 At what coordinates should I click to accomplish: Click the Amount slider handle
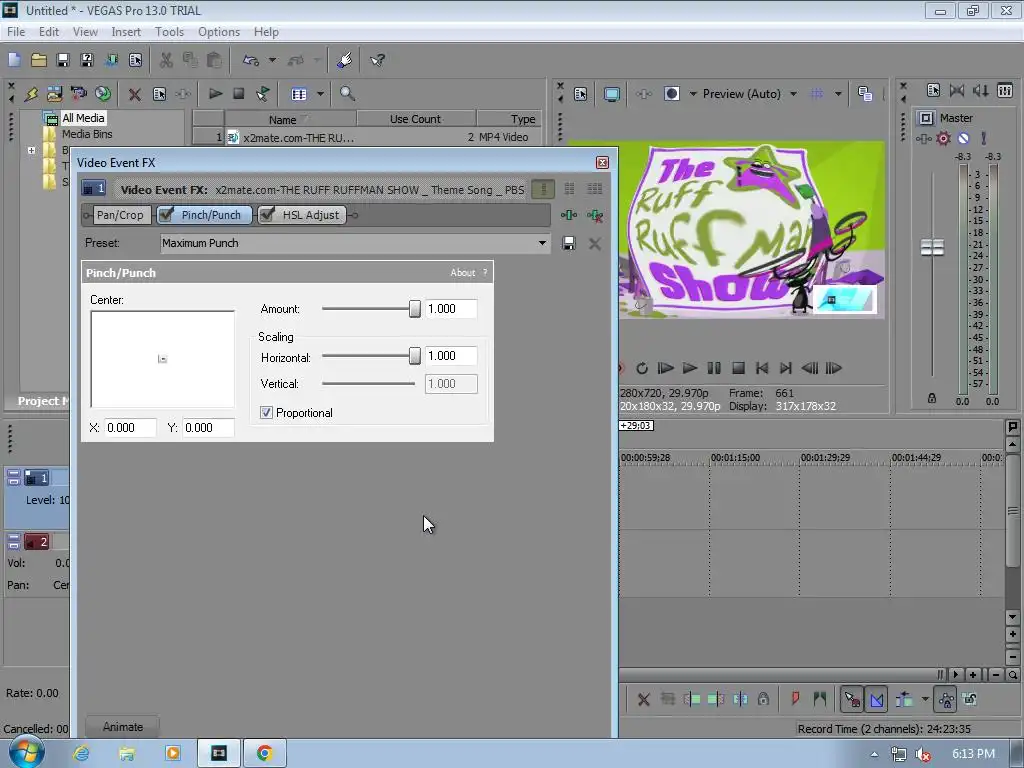click(x=415, y=309)
